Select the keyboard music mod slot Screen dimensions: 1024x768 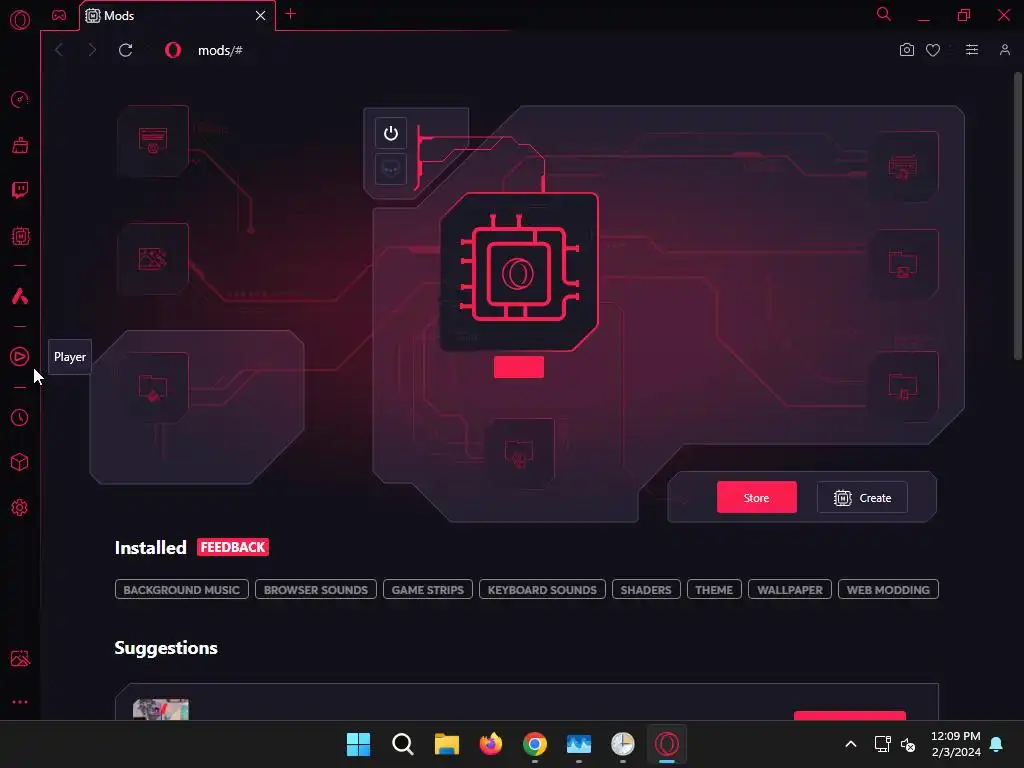(x=903, y=167)
